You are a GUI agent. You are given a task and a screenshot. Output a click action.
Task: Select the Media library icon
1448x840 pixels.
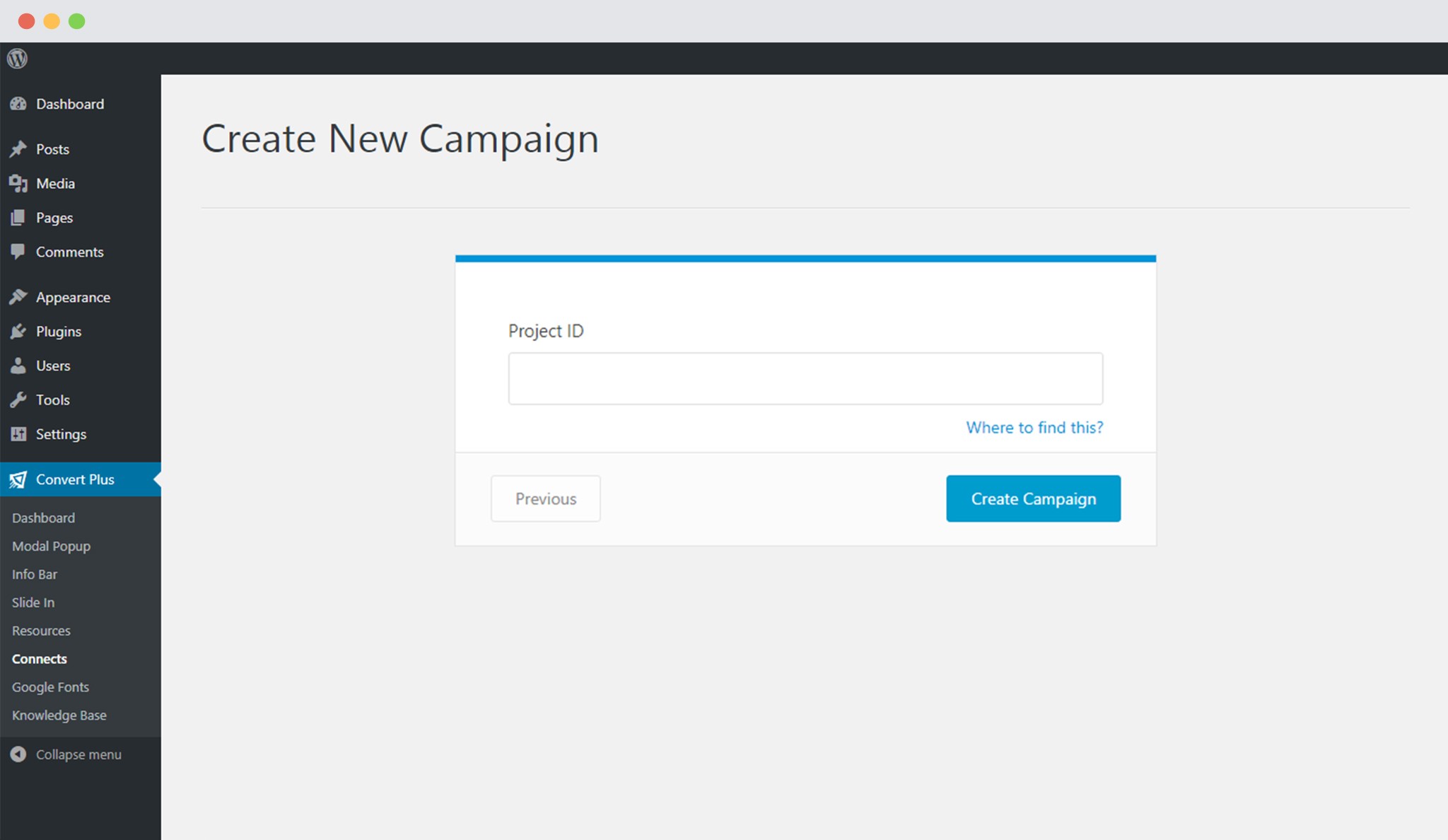18,184
